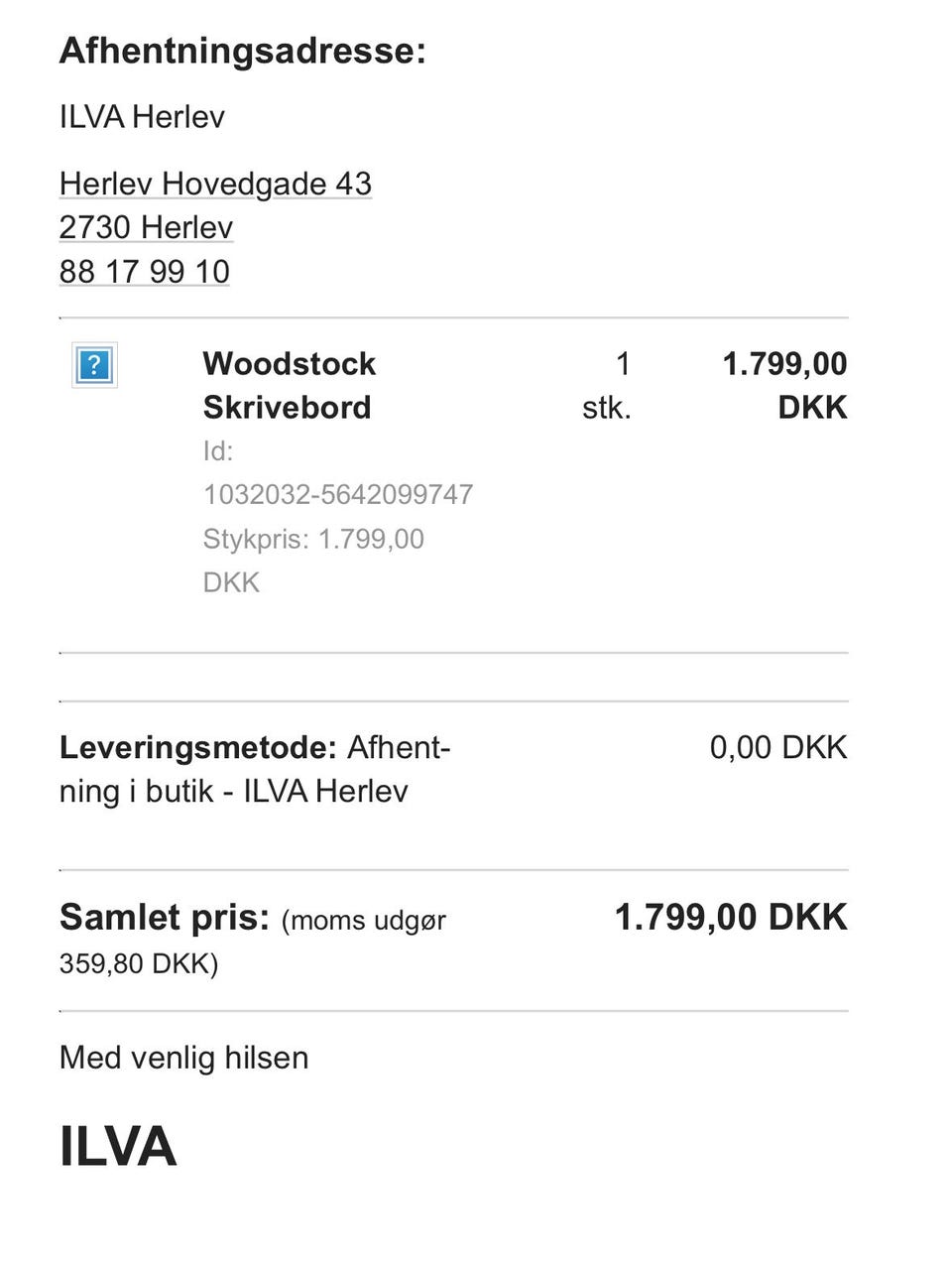
Task: Click the '1 stk.' quantity text
Action: (608, 385)
